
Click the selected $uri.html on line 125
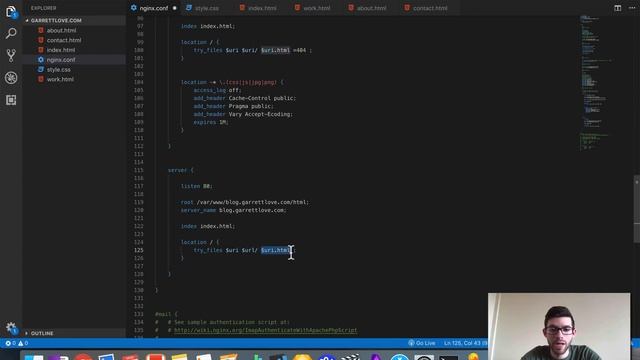tap(276, 250)
